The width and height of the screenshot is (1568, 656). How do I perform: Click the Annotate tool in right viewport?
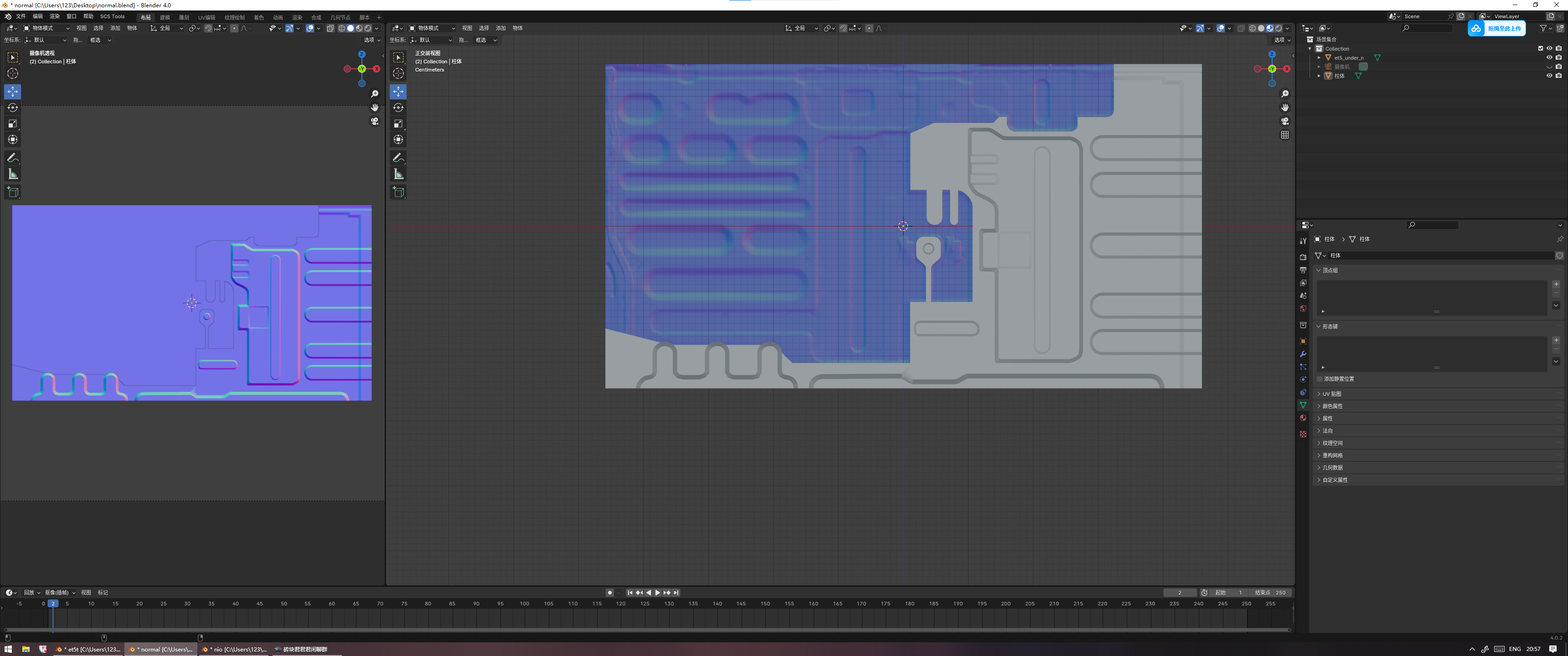[398, 158]
